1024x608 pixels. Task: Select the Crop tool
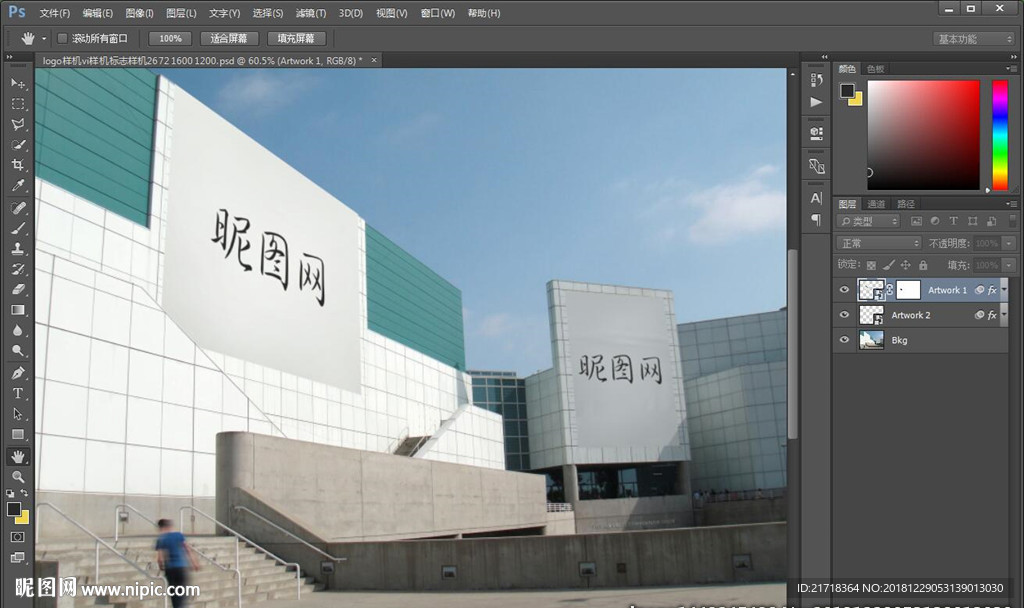(x=18, y=165)
